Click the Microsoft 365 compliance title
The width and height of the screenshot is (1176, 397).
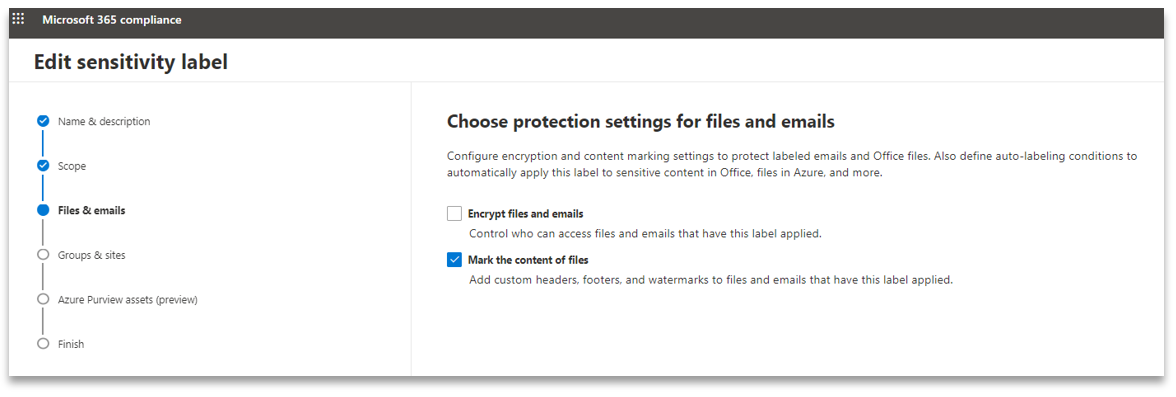click(x=112, y=20)
